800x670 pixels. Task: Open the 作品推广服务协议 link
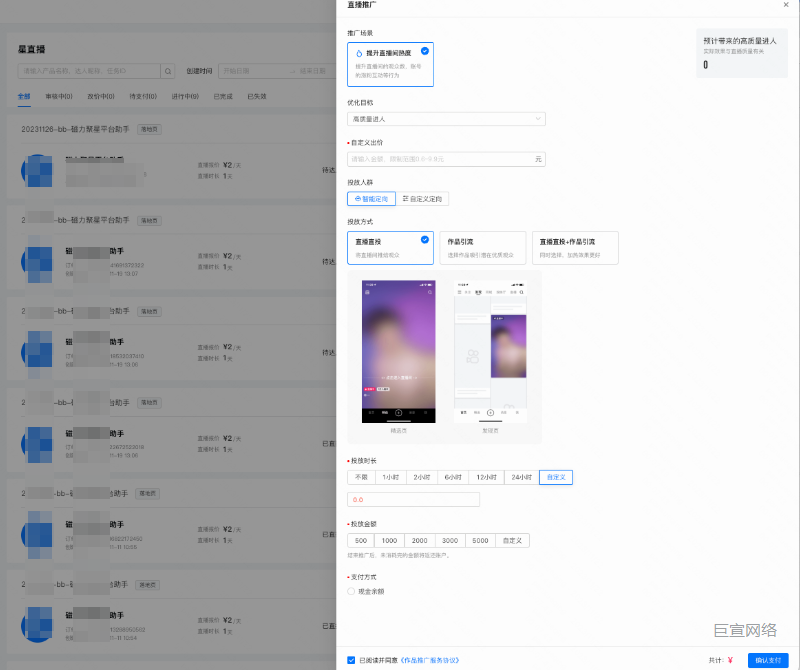pyautogui.click(x=429, y=660)
